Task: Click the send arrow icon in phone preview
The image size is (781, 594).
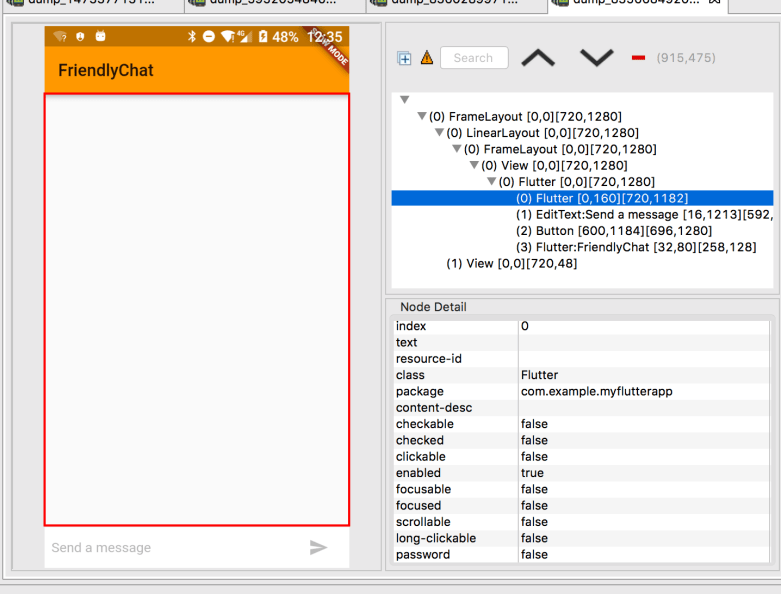Action: coord(318,547)
